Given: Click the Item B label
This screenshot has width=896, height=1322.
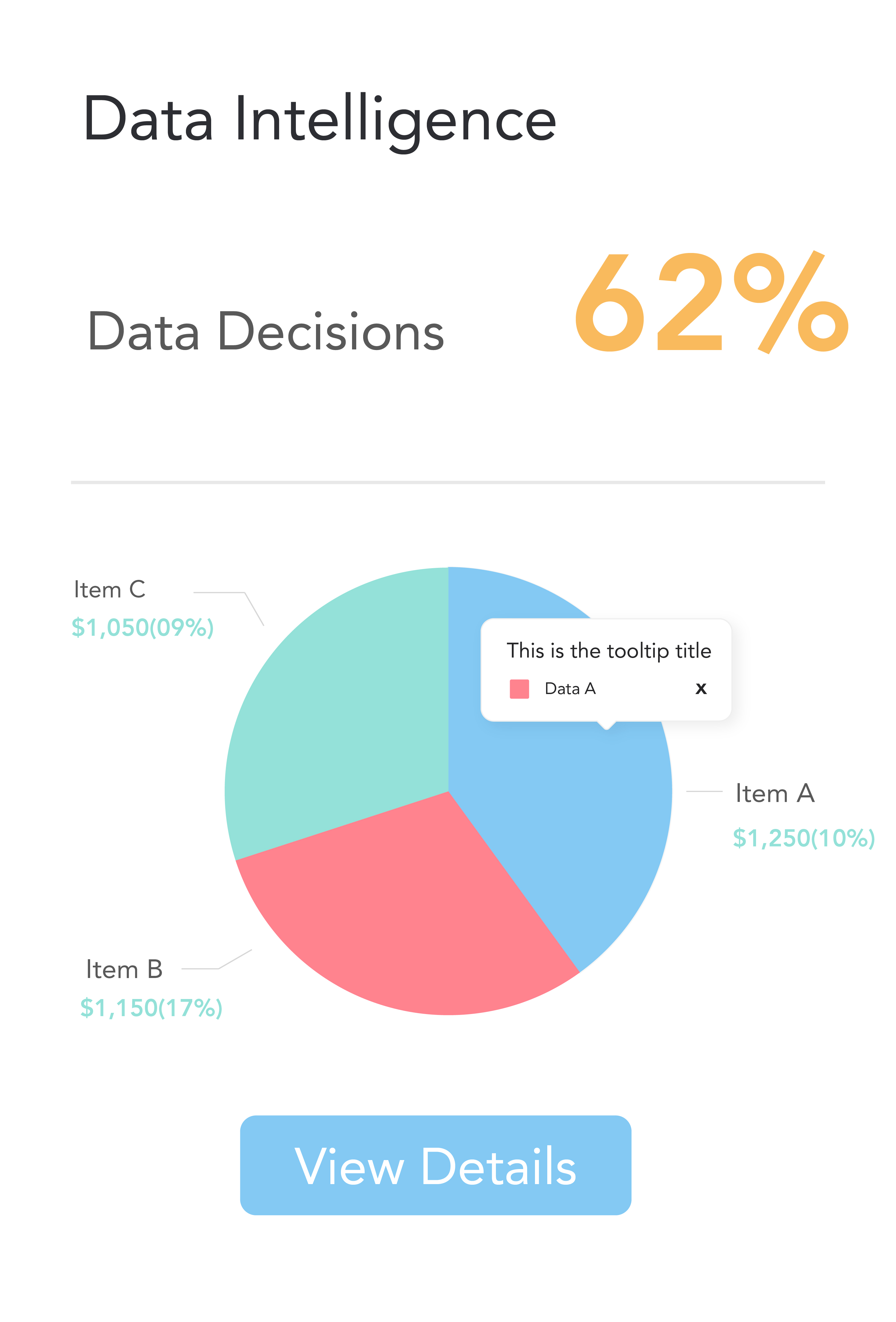Looking at the screenshot, I should (x=124, y=969).
